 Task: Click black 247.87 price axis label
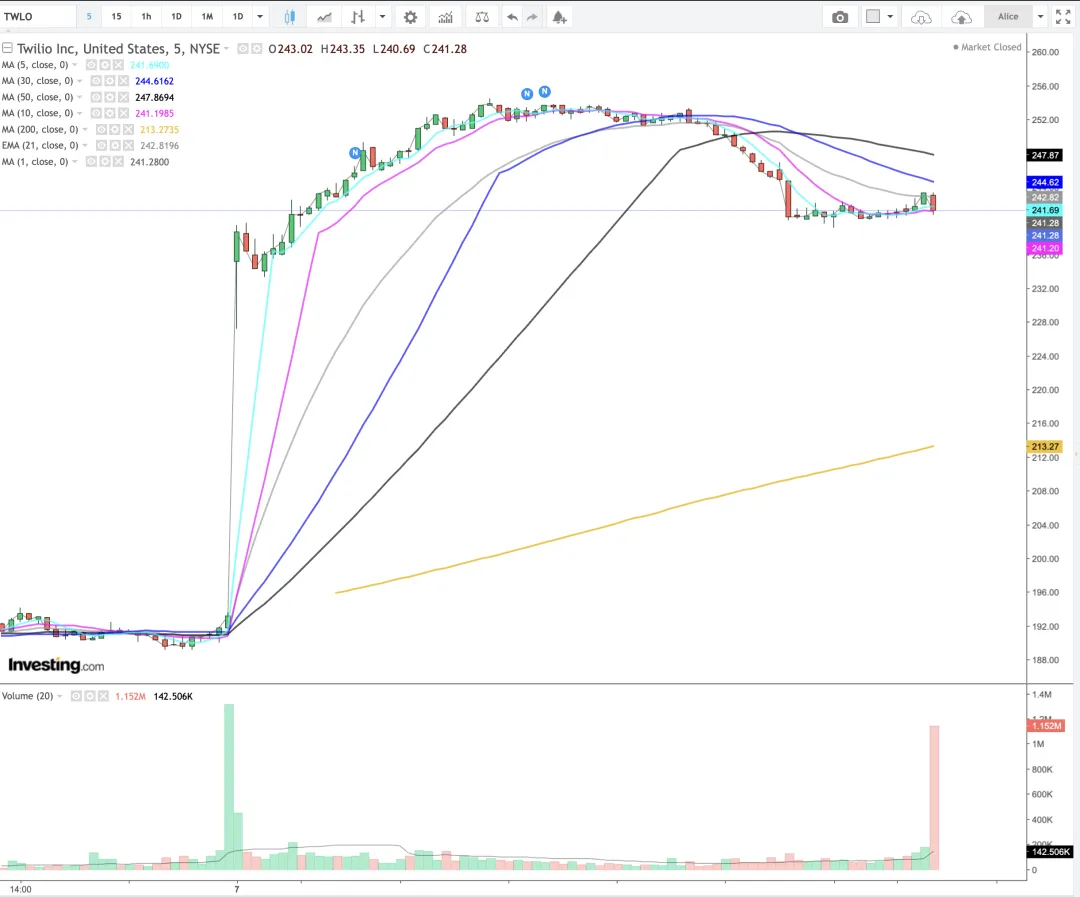click(x=1044, y=155)
